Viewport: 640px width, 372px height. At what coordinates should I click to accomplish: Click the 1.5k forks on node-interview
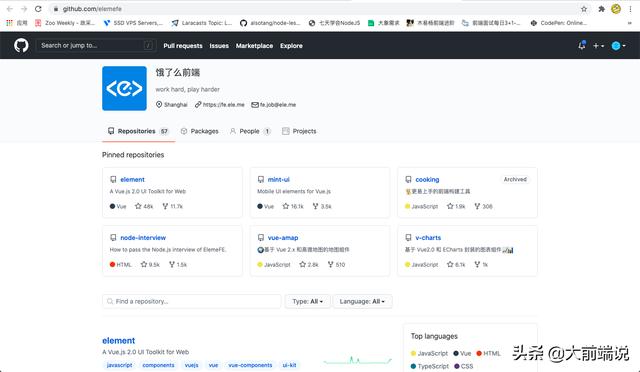(178, 265)
